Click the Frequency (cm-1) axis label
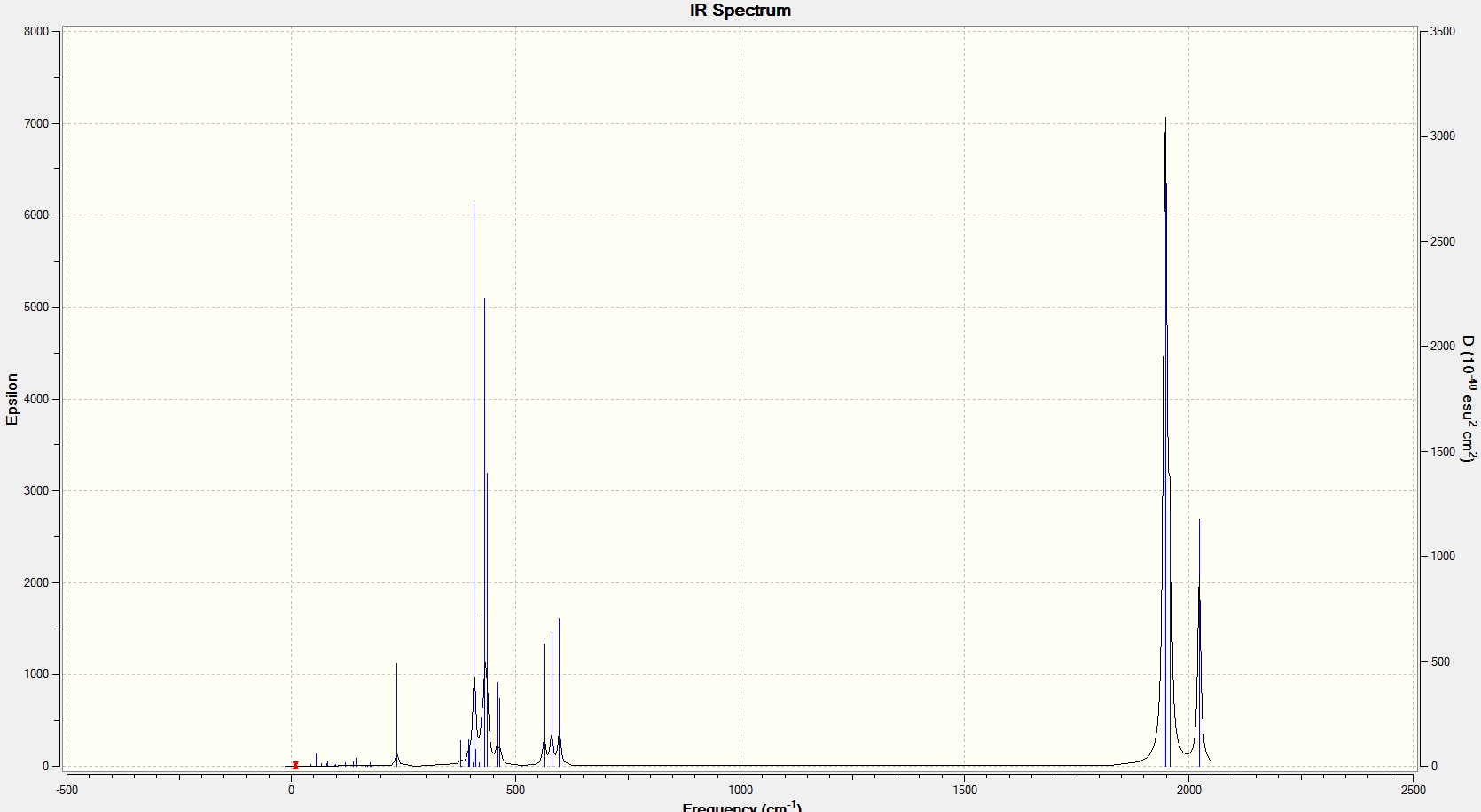The image size is (1481, 812). coord(742,807)
